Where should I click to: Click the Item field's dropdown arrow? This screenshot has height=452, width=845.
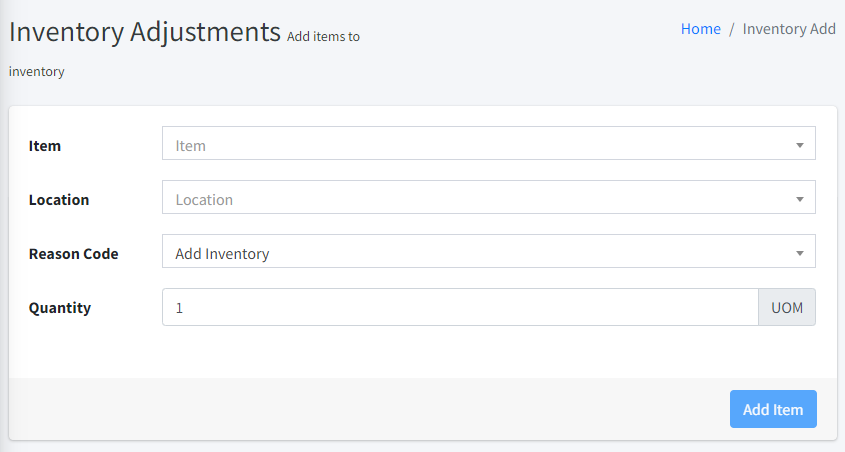[799, 146]
